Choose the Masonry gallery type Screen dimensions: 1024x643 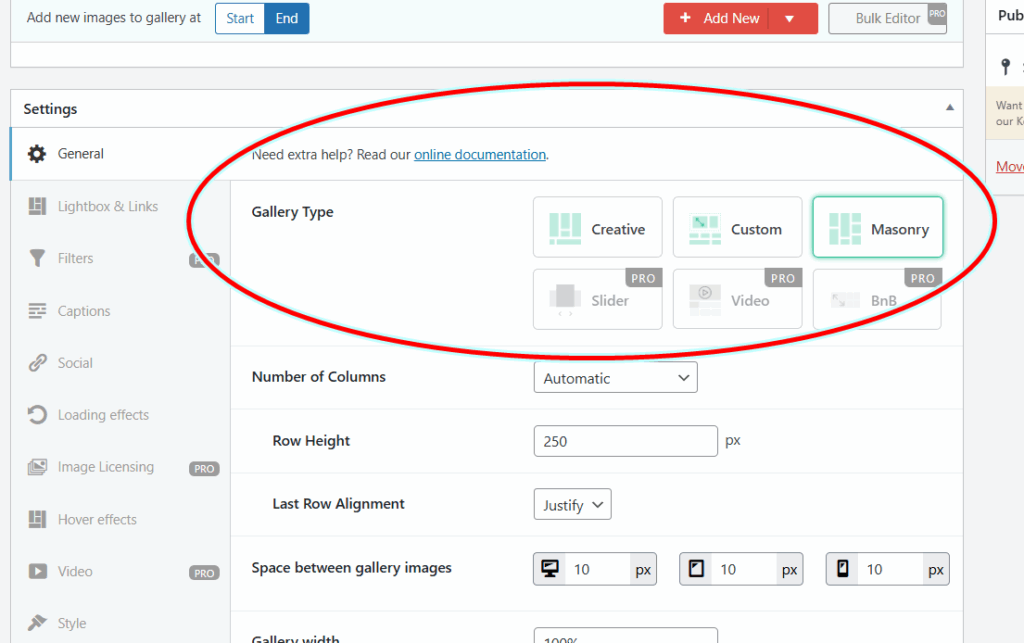(877, 229)
